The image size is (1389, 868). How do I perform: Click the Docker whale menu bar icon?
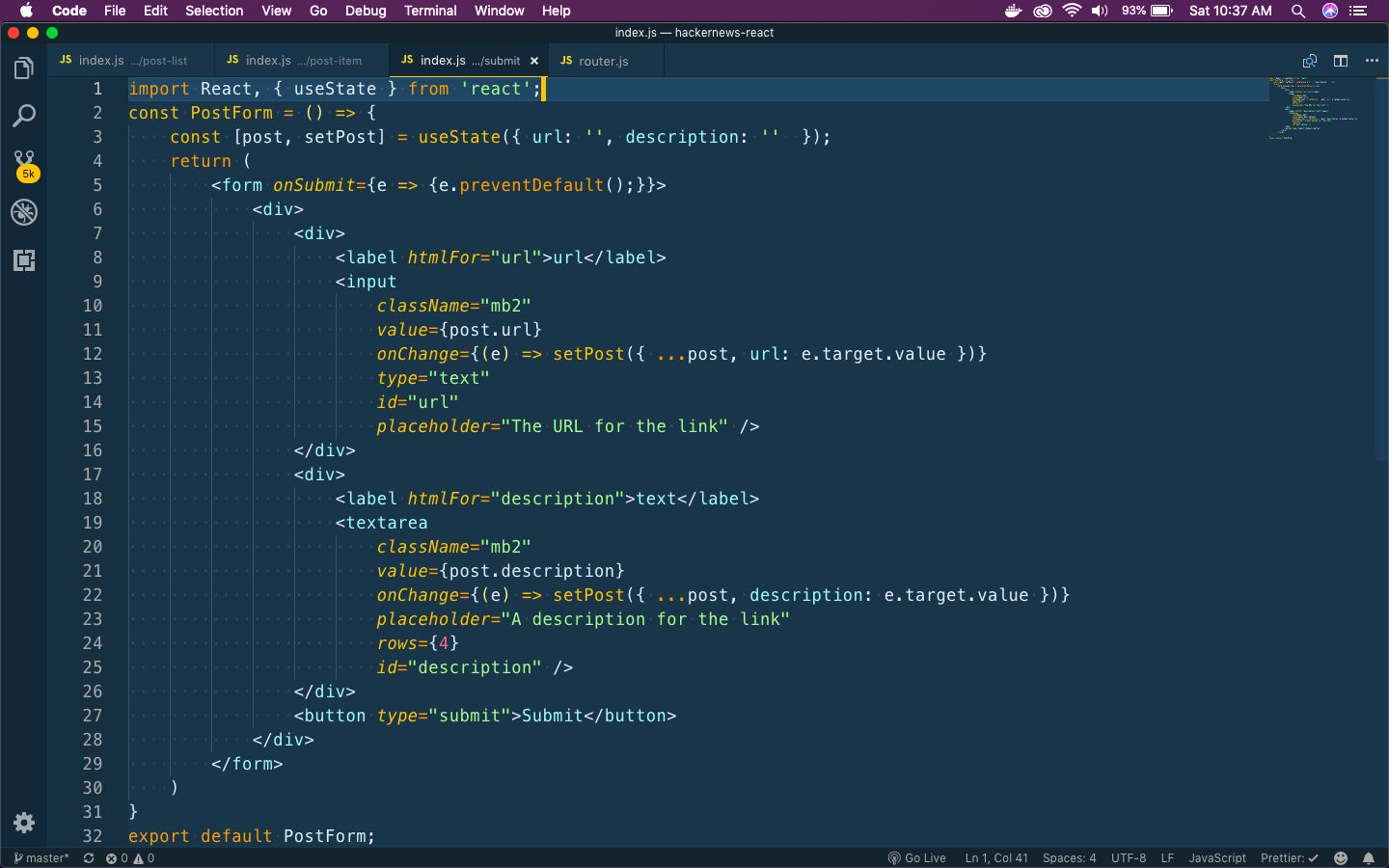[x=1014, y=11]
